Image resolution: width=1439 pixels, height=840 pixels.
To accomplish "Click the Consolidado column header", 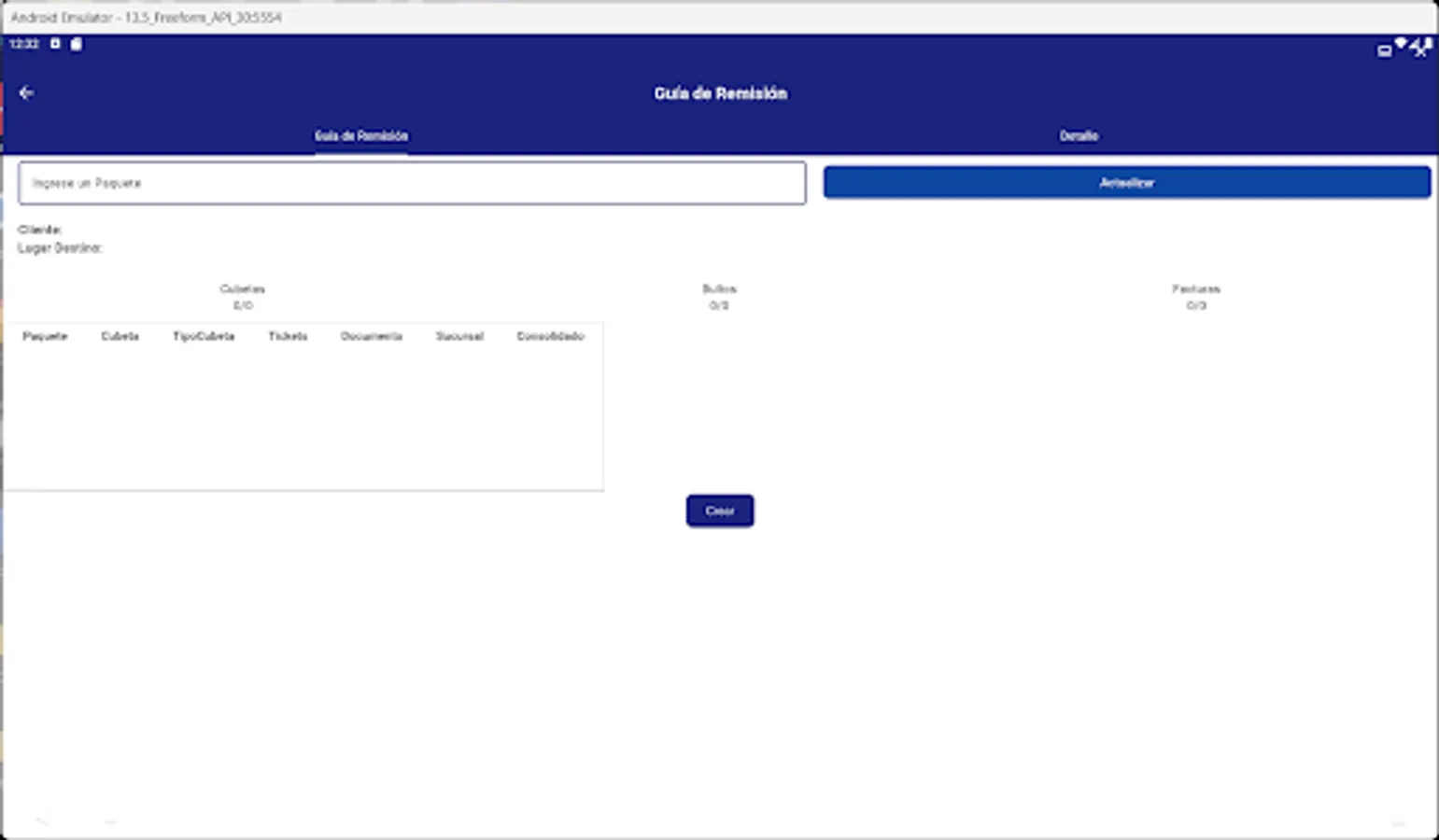I will click(550, 336).
